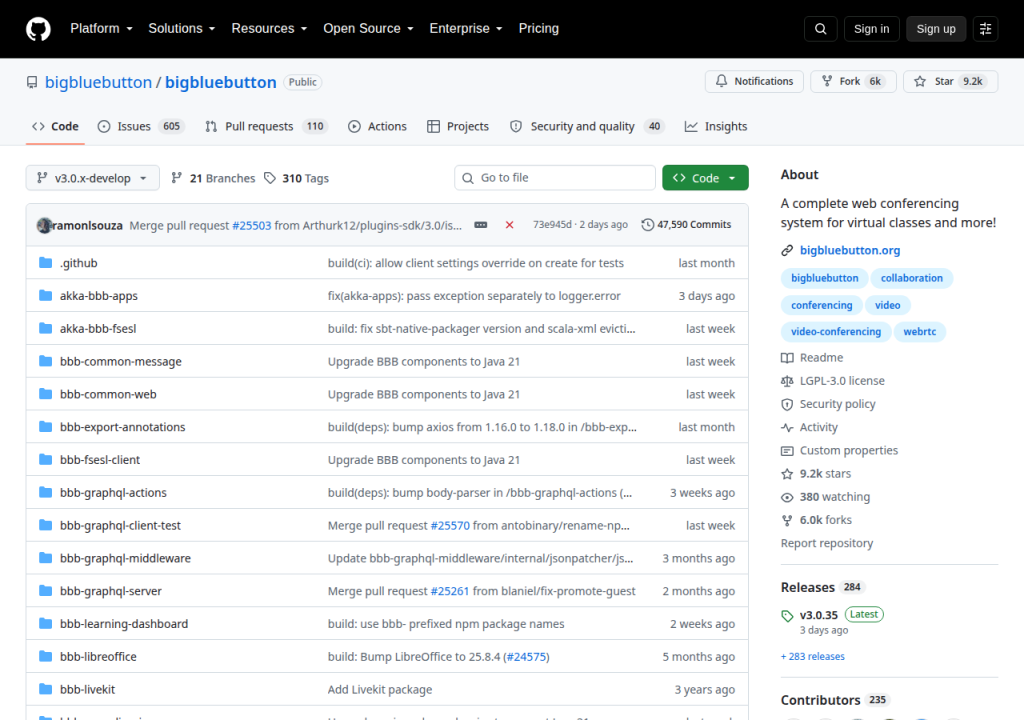Image resolution: width=1024 pixels, height=720 pixels.
Task: Open the Releases 284 heading link
Action: tap(822, 587)
